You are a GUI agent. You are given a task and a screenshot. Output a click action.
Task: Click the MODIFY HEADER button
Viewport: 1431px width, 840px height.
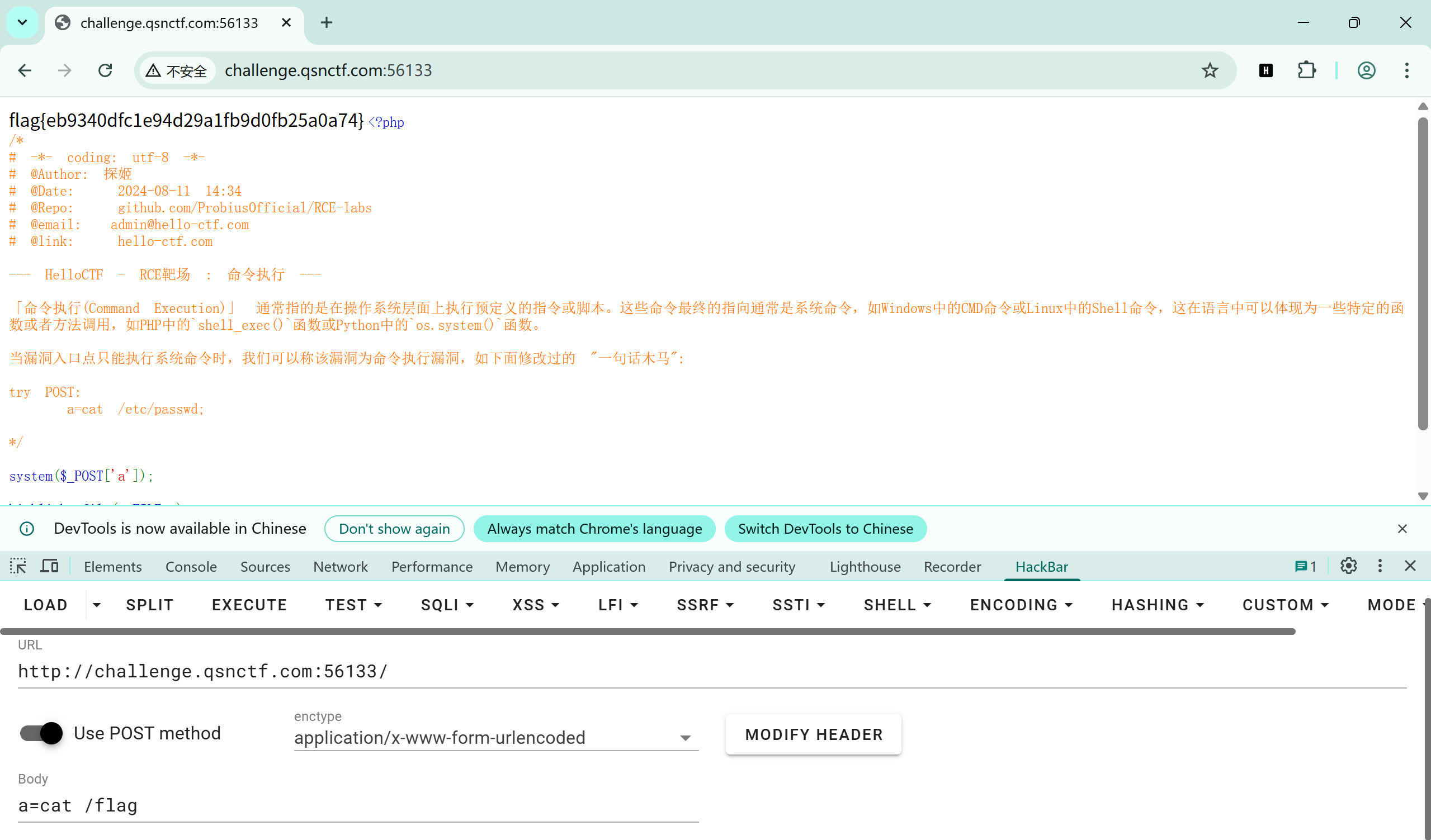813,734
